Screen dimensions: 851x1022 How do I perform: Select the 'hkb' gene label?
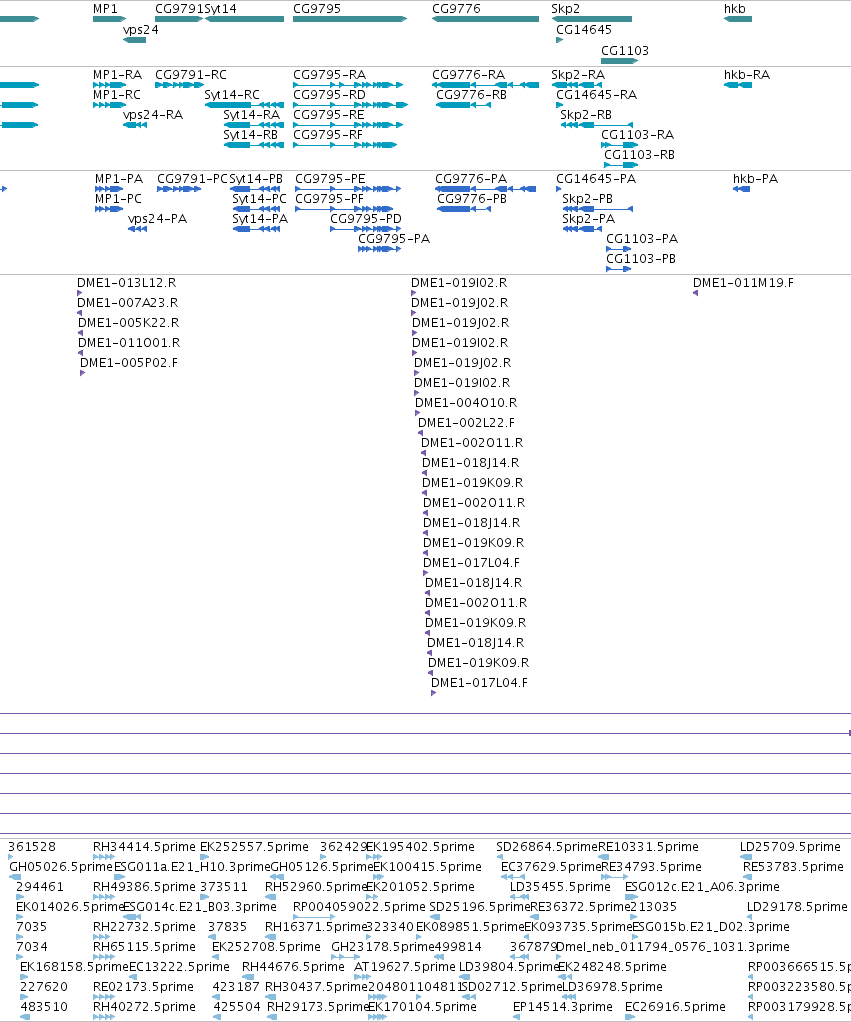(734, 9)
